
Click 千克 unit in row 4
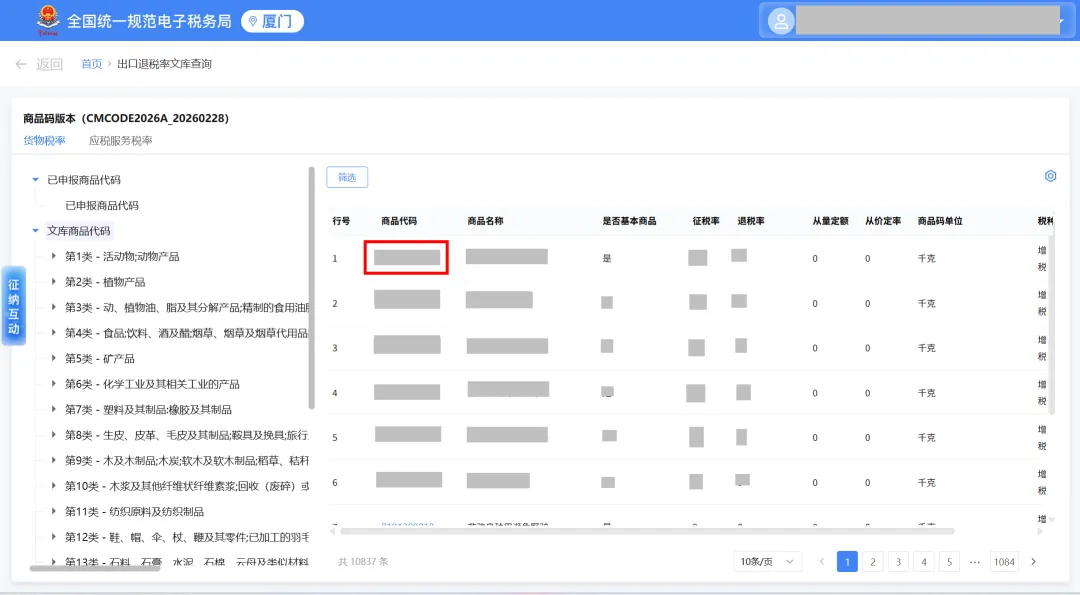click(x=926, y=393)
